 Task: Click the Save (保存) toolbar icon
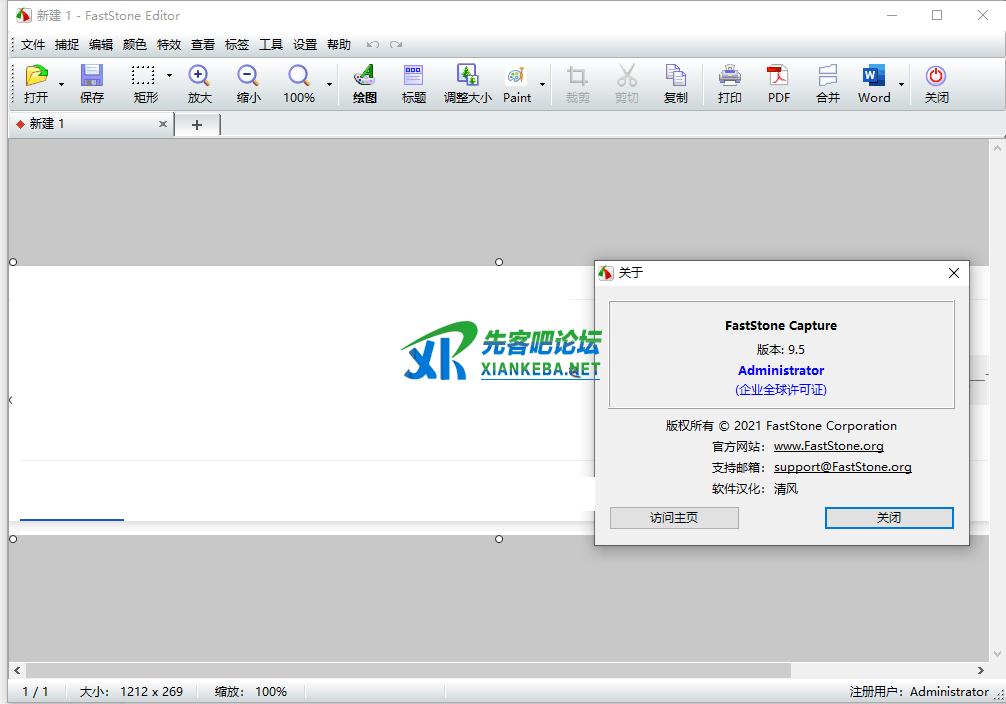click(92, 83)
